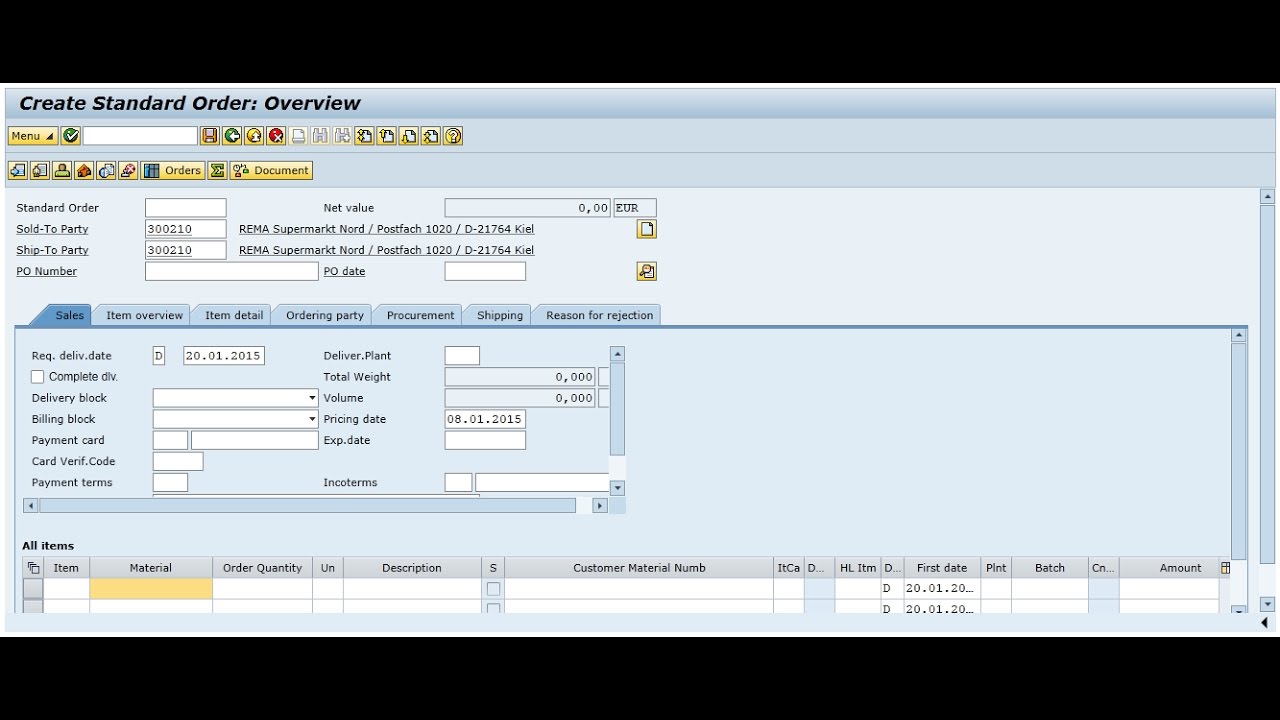Click the Sales tab horizontal scrollbar thumb
This screenshot has height=720, width=1280.
pos(307,506)
